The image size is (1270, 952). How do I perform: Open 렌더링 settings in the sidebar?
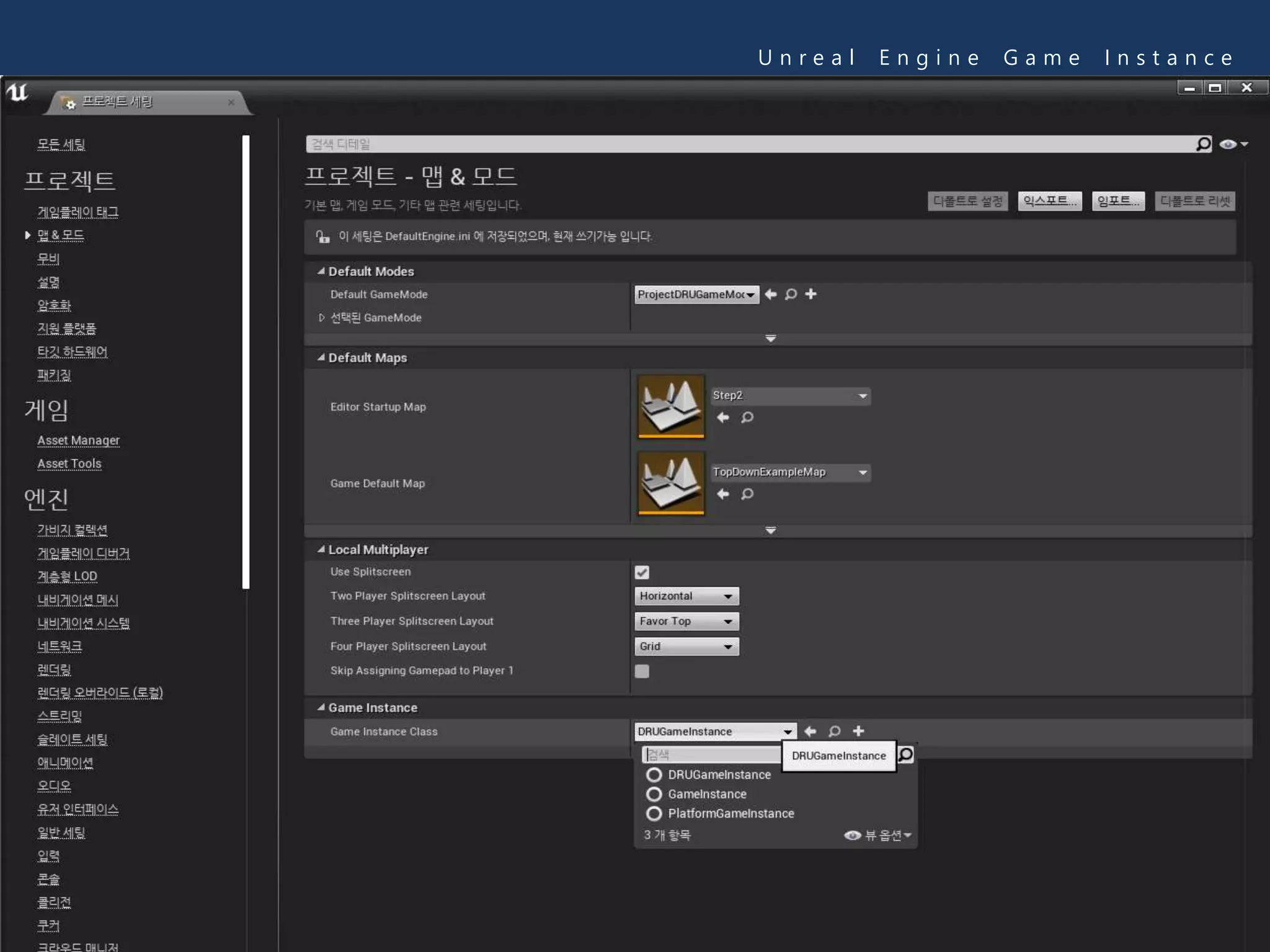click(x=54, y=669)
